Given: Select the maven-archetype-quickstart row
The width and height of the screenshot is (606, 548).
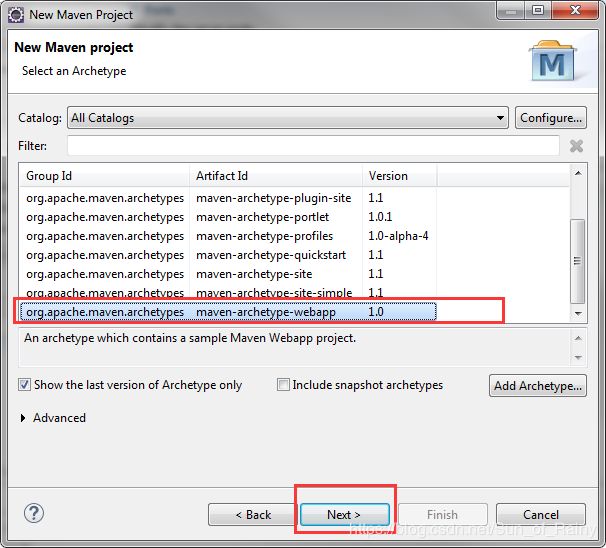Looking at the screenshot, I should point(228,255).
